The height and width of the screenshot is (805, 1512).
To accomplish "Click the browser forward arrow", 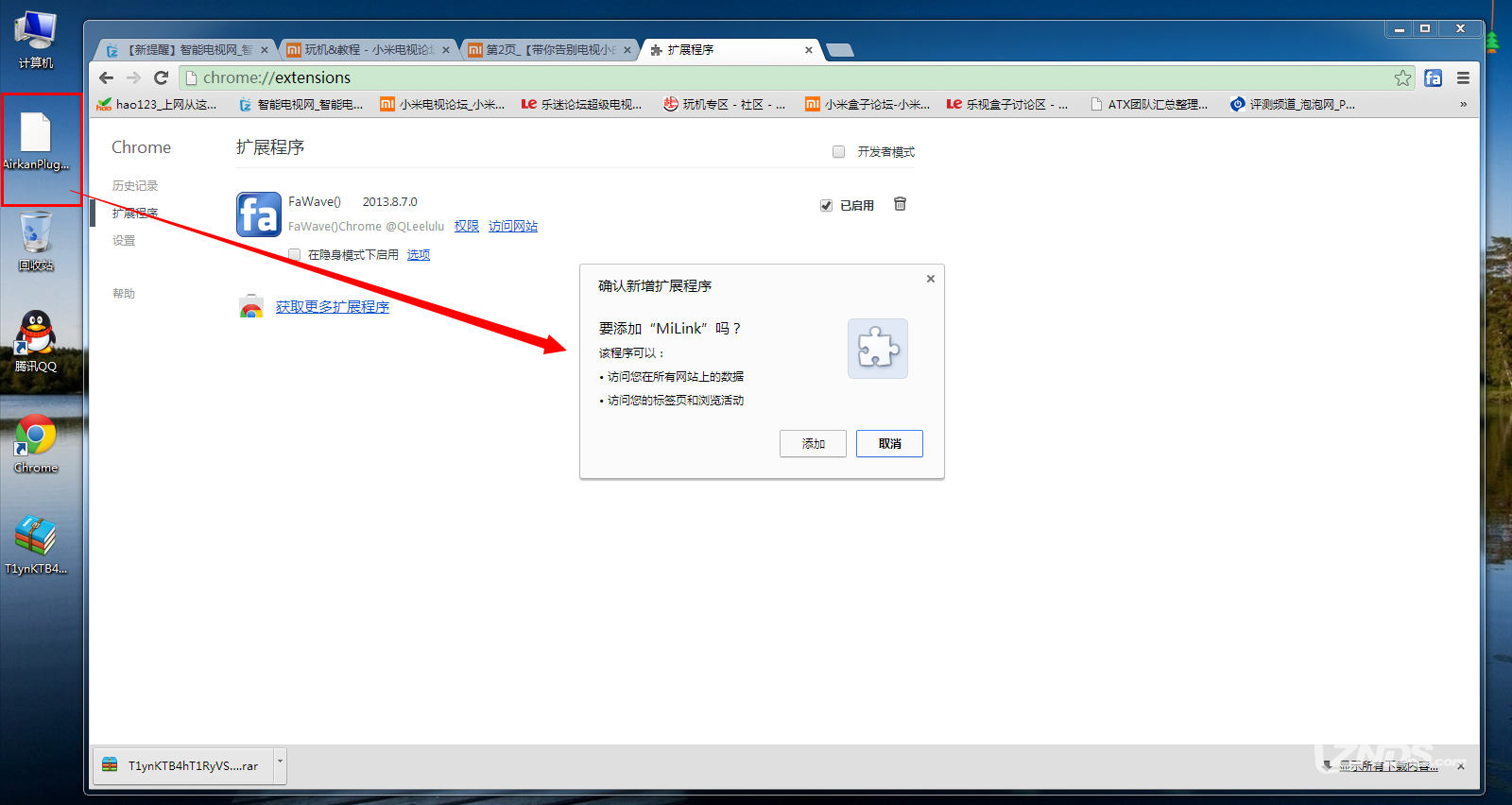I will tap(133, 77).
